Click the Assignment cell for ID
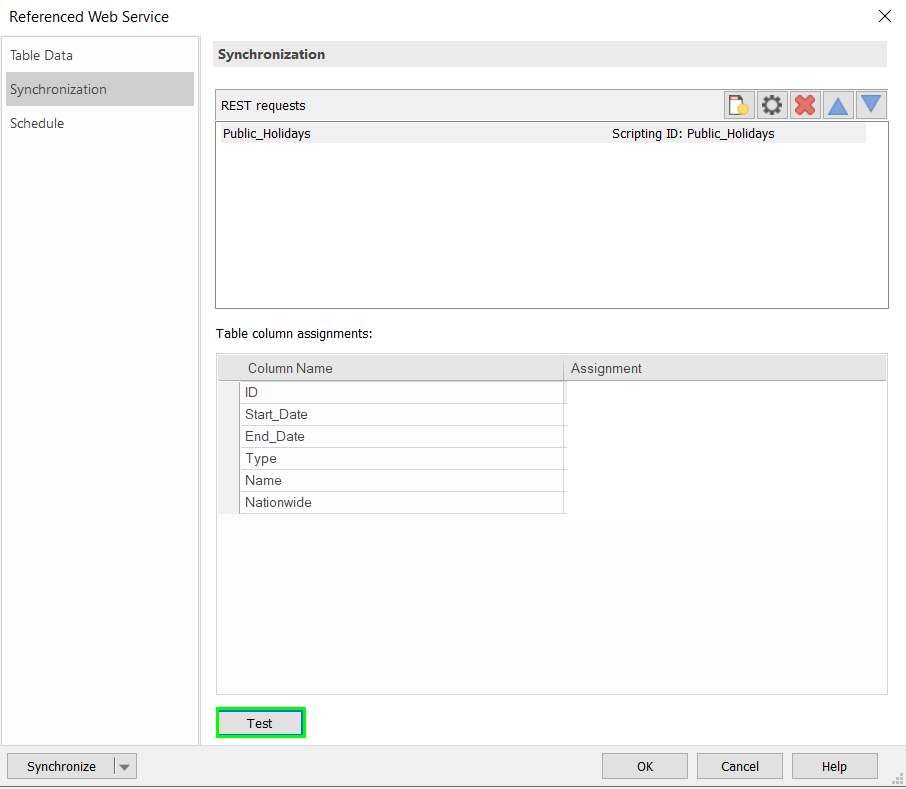 click(x=725, y=392)
